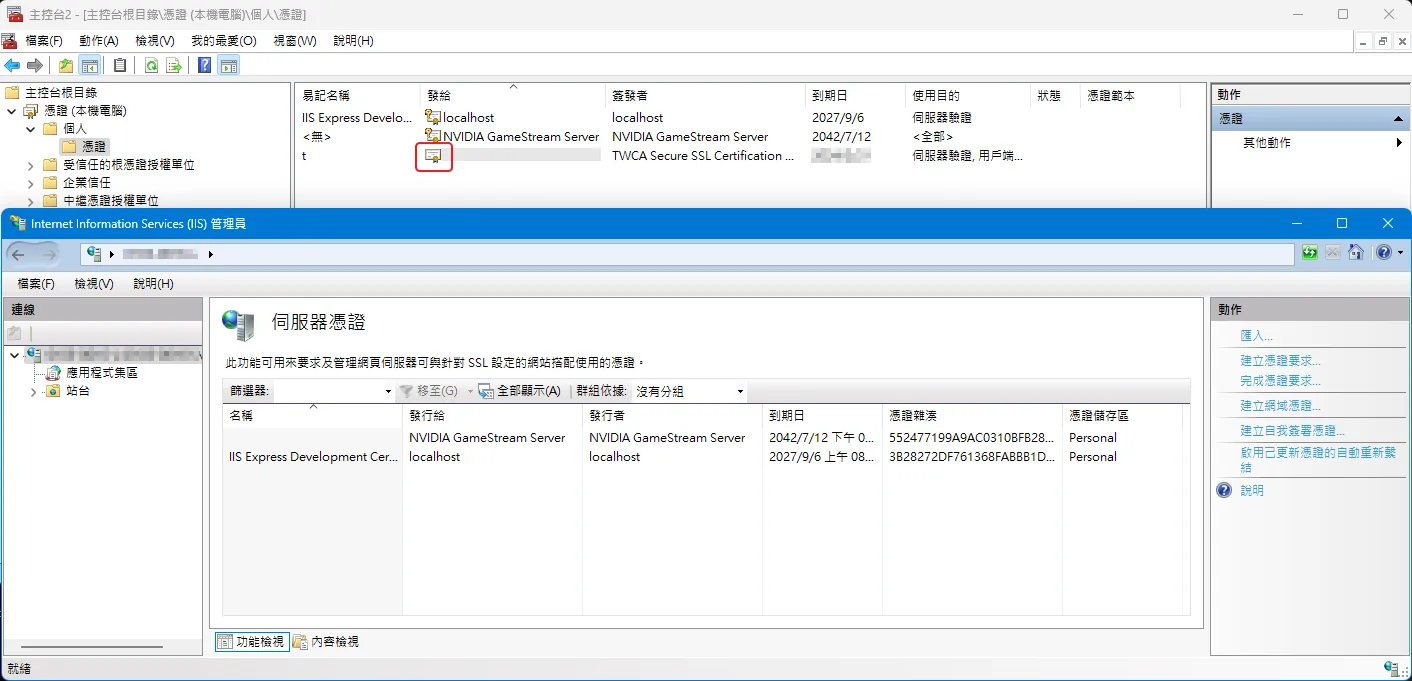Expand the 站台 node in IIS connections tree
The image size is (1412, 681).
coord(32,392)
